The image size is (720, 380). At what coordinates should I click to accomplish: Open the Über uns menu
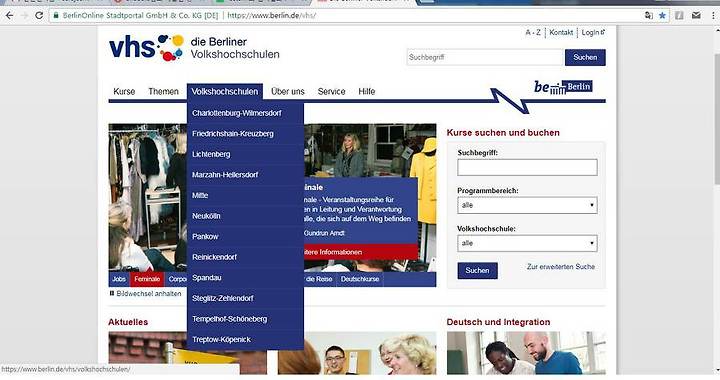287,91
